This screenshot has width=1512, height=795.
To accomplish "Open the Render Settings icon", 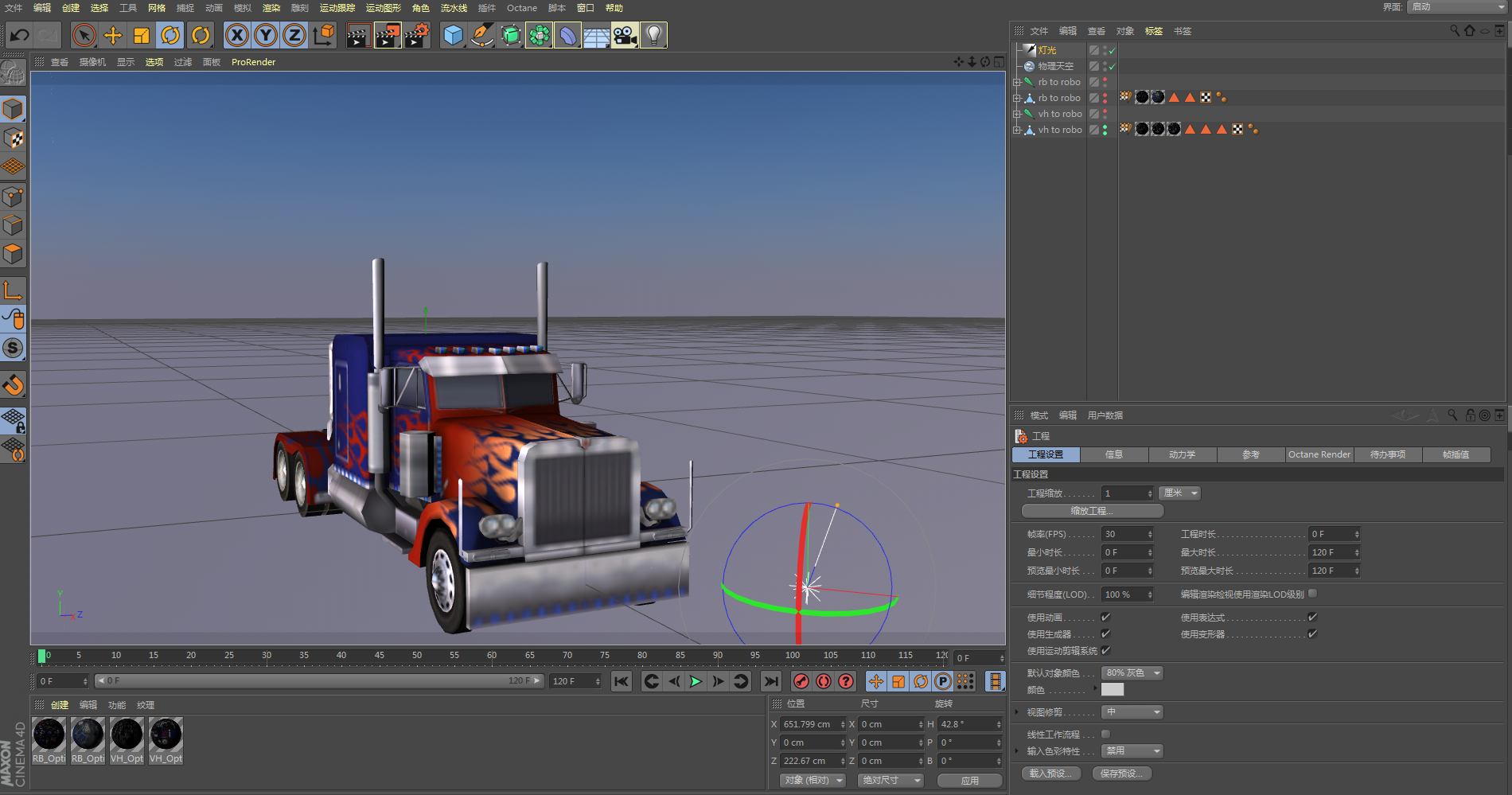I will point(417,35).
